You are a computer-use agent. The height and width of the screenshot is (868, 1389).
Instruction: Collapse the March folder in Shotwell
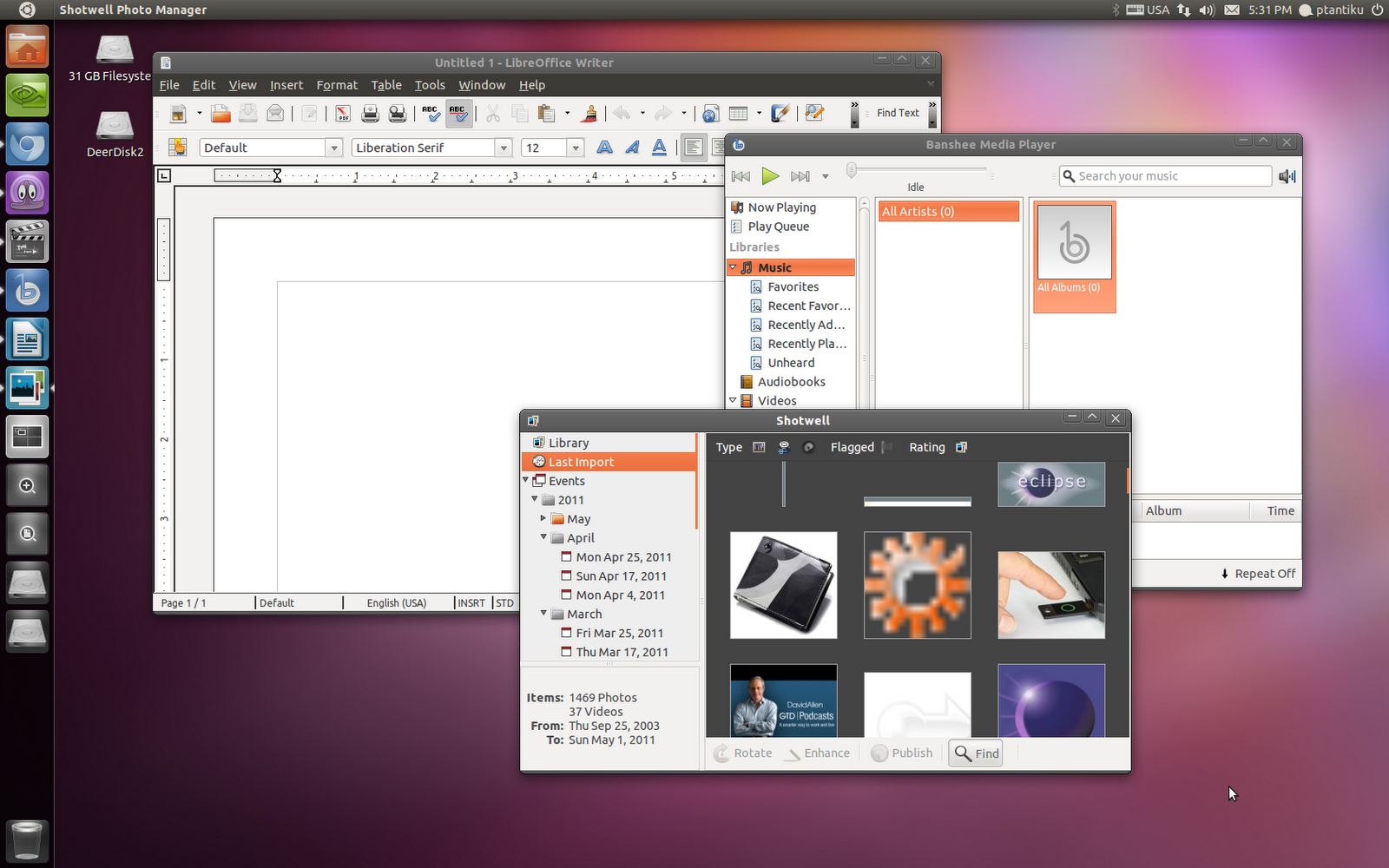[543, 613]
